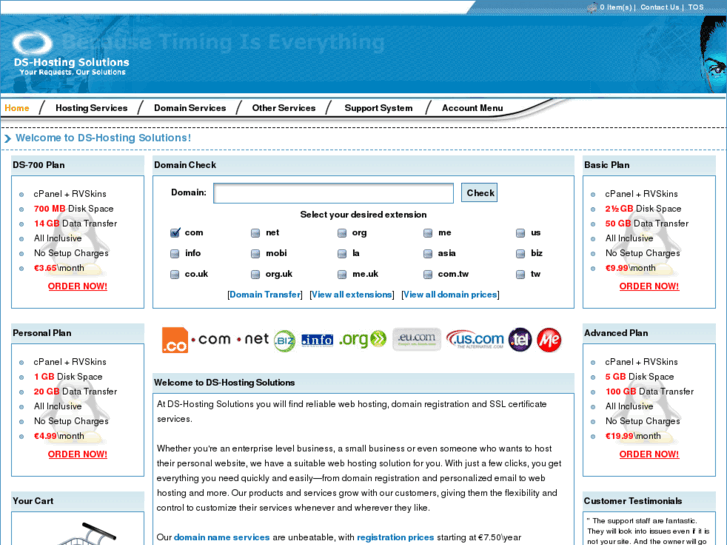Click the 100 GB Data Transfer text
The width and height of the screenshot is (727, 545).
pyautogui.click(x=650, y=391)
